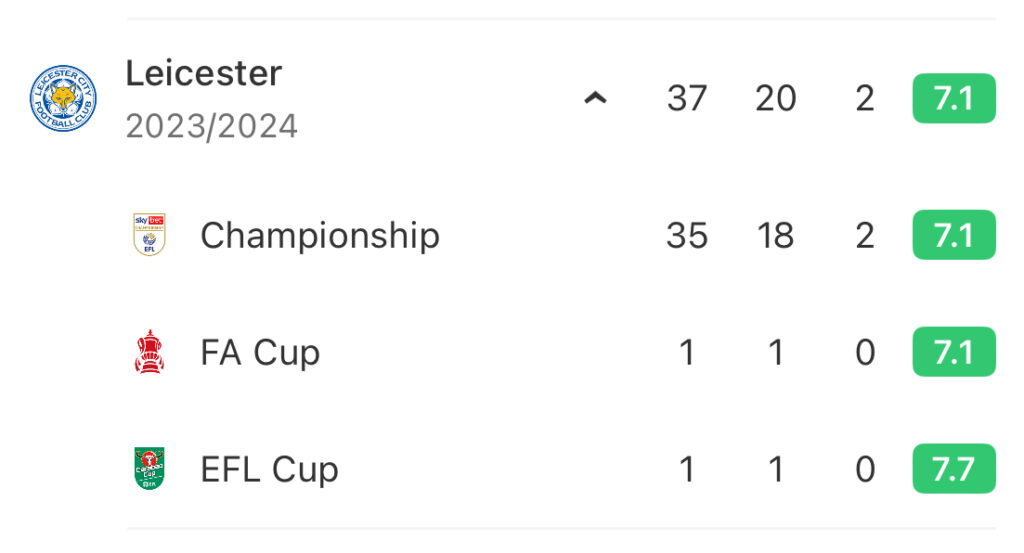Screen dimensions: 1024x553
Task: Select Championship goals value 18
Action: 776,235
